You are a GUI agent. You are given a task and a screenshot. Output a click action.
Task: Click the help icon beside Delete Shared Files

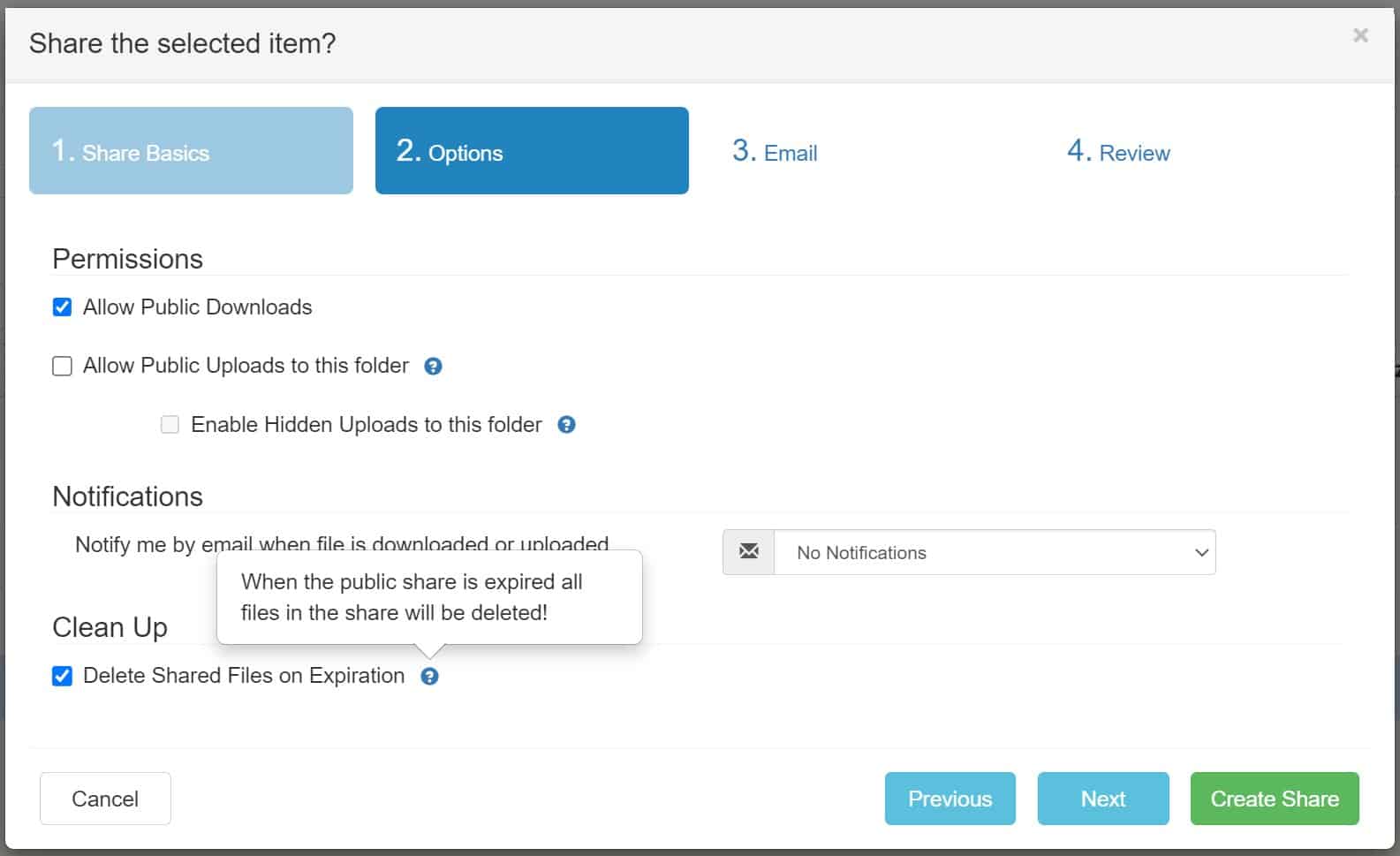pyautogui.click(x=429, y=677)
